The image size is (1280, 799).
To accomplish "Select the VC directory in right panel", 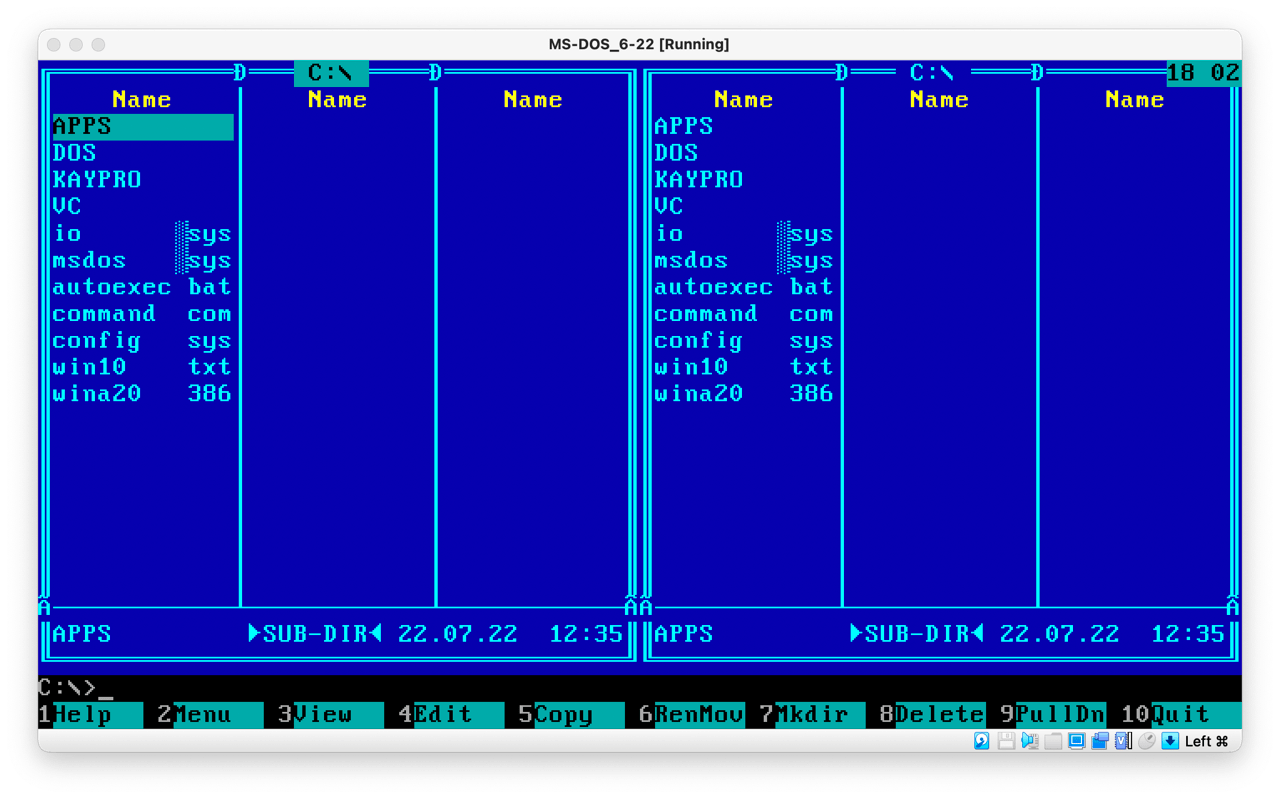I will click(x=744, y=207).
